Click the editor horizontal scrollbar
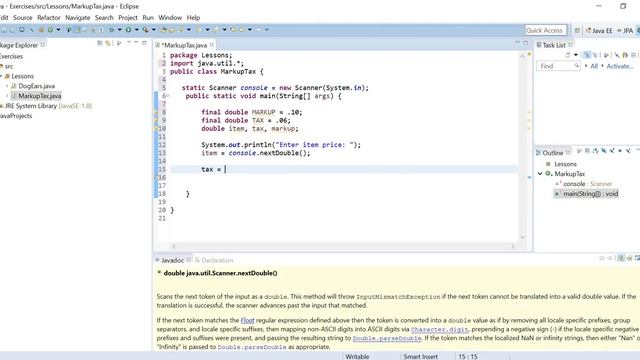The width and height of the screenshot is (640, 360). coord(343,246)
